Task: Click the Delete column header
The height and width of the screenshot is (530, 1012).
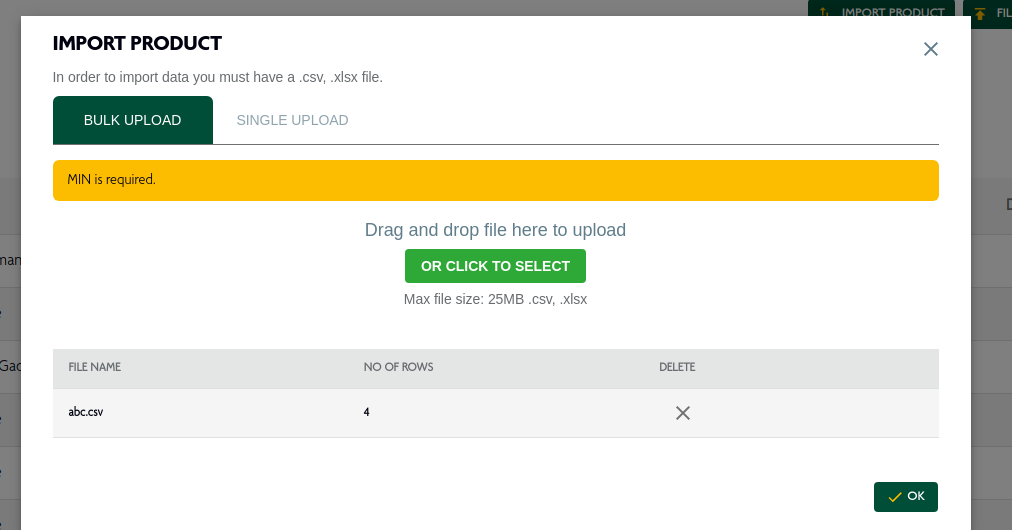Action: [677, 367]
